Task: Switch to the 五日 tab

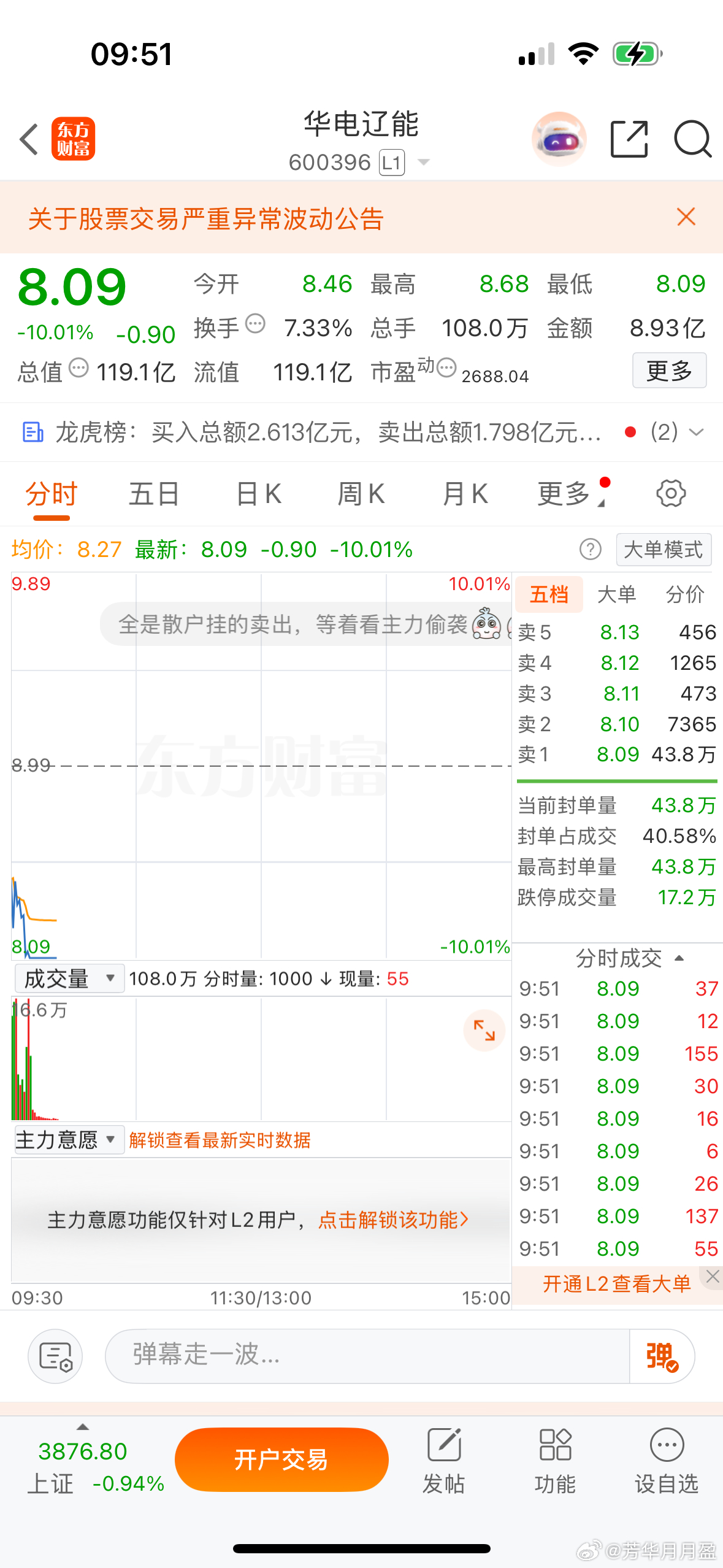Action: [155, 494]
